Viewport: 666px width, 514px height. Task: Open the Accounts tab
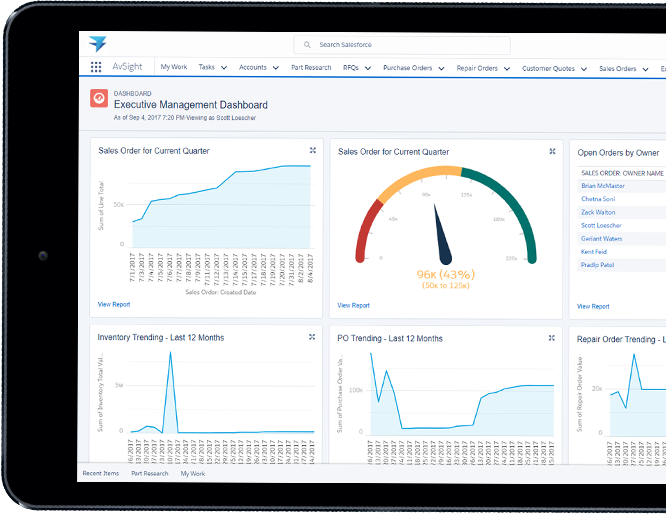pos(253,67)
